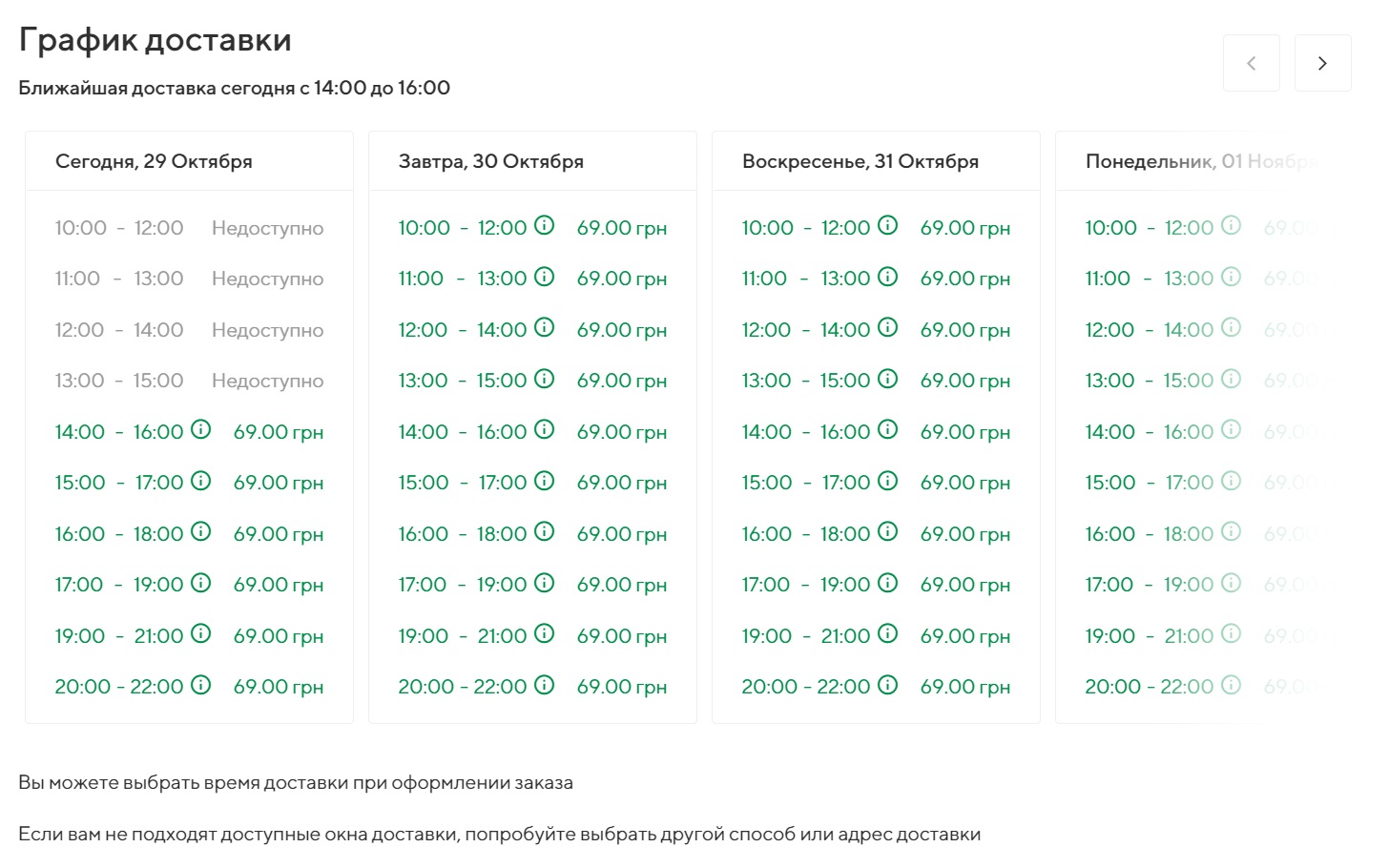Choose Sunday's 11:00 - 13:00 price 69.00 грн
The height and width of the screenshot is (868, 1389).
point(964,279)
